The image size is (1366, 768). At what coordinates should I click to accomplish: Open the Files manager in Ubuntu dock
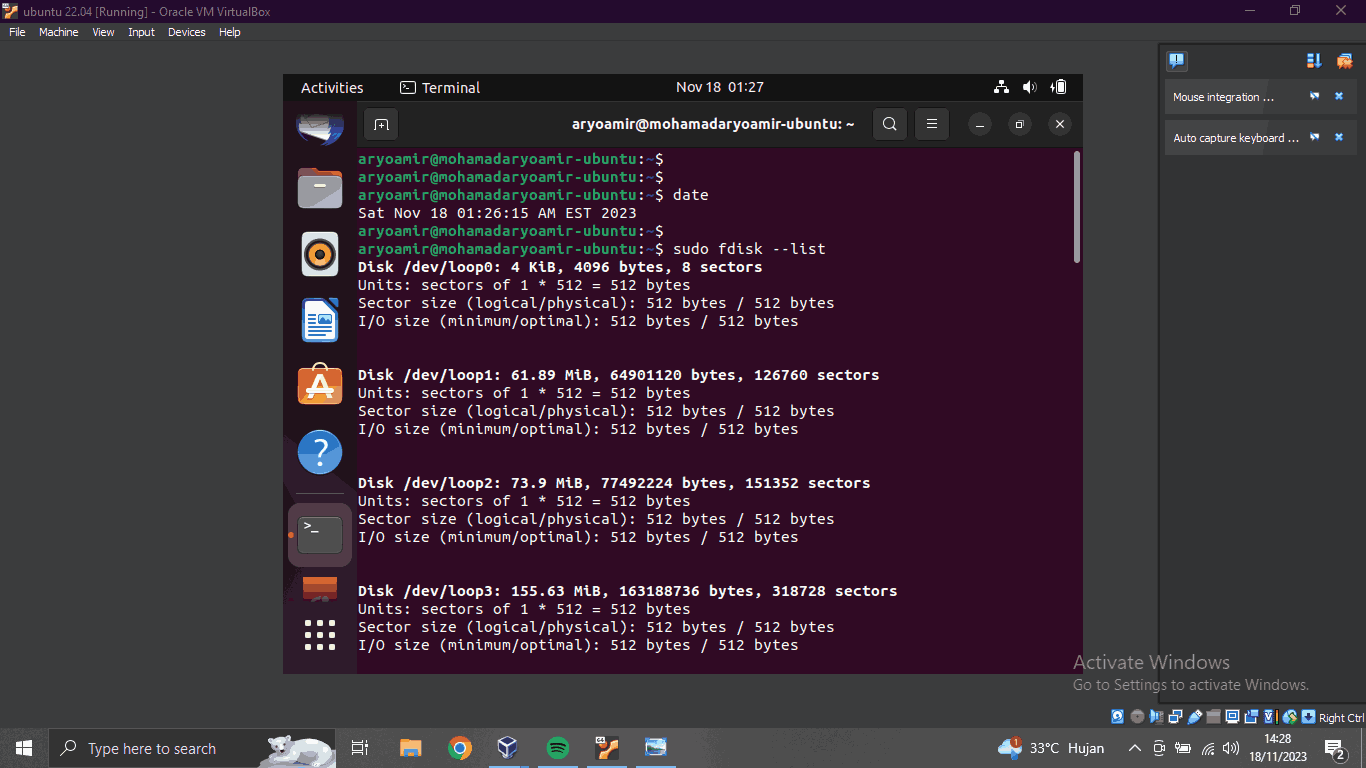pyautogui.click(x=320, y=187)
